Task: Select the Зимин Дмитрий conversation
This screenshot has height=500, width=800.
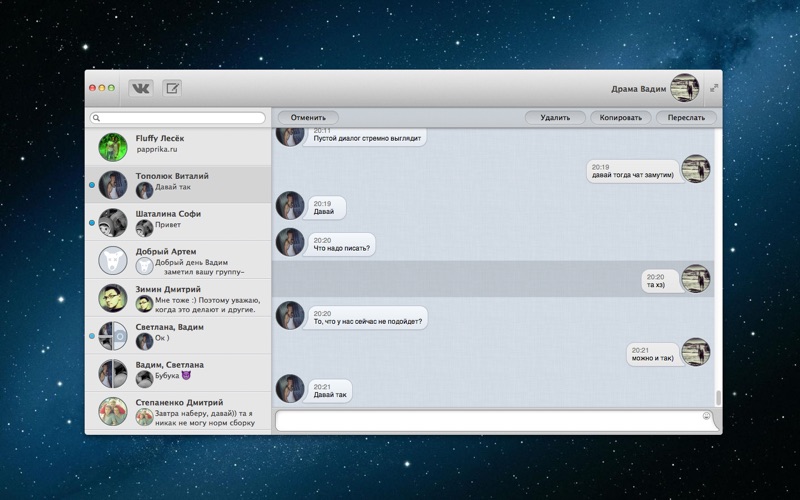Action: pyautogui.click(x=178, y=297)
